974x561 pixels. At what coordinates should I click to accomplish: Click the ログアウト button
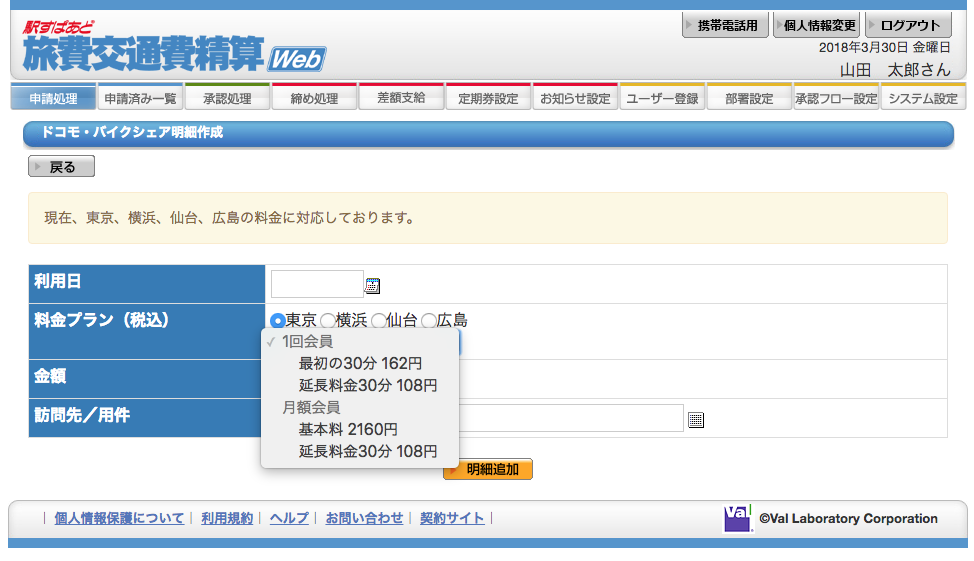(x=908, y=25)
